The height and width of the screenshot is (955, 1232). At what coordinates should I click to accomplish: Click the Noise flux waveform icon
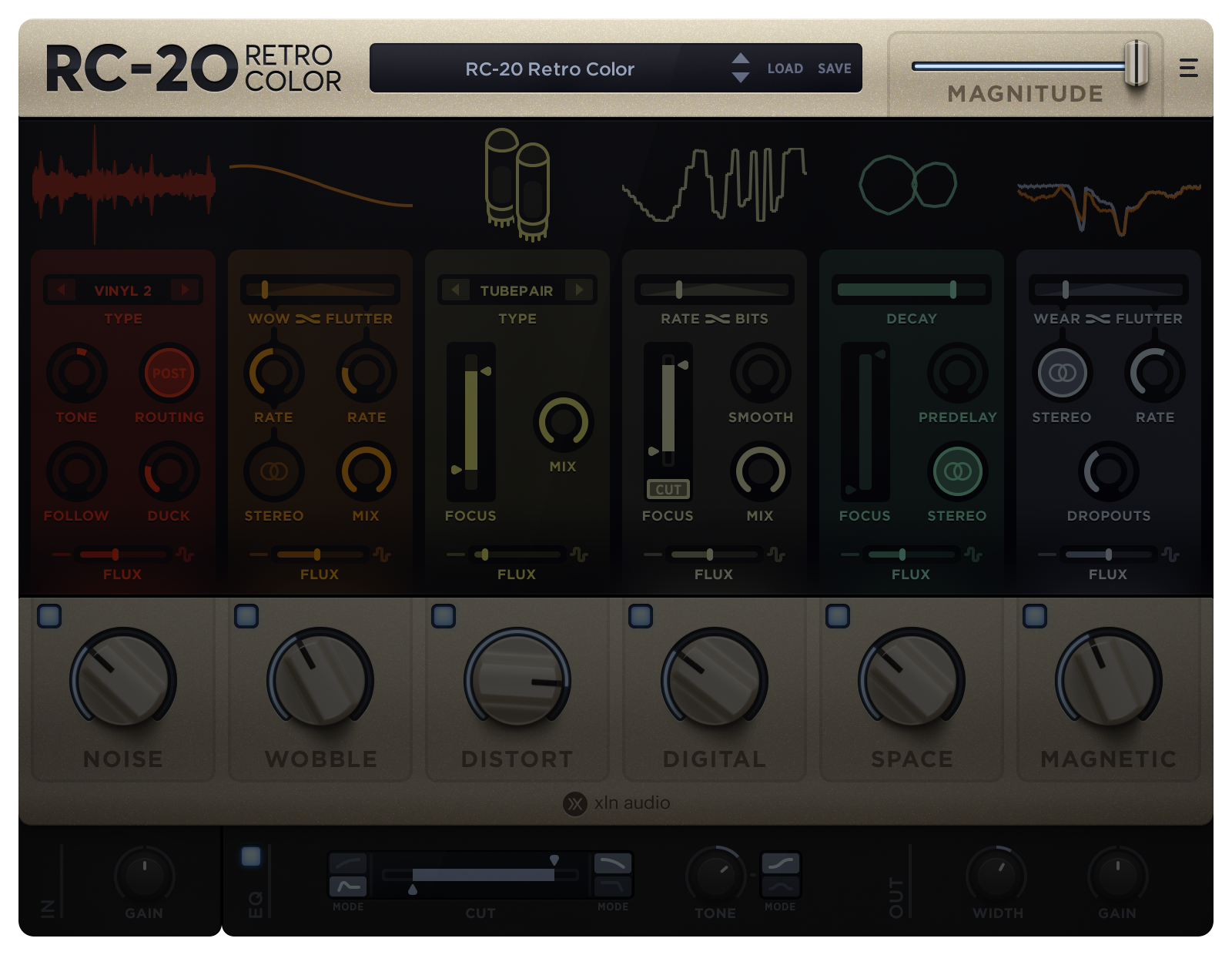pyautogui.click(x=185, y=555)
